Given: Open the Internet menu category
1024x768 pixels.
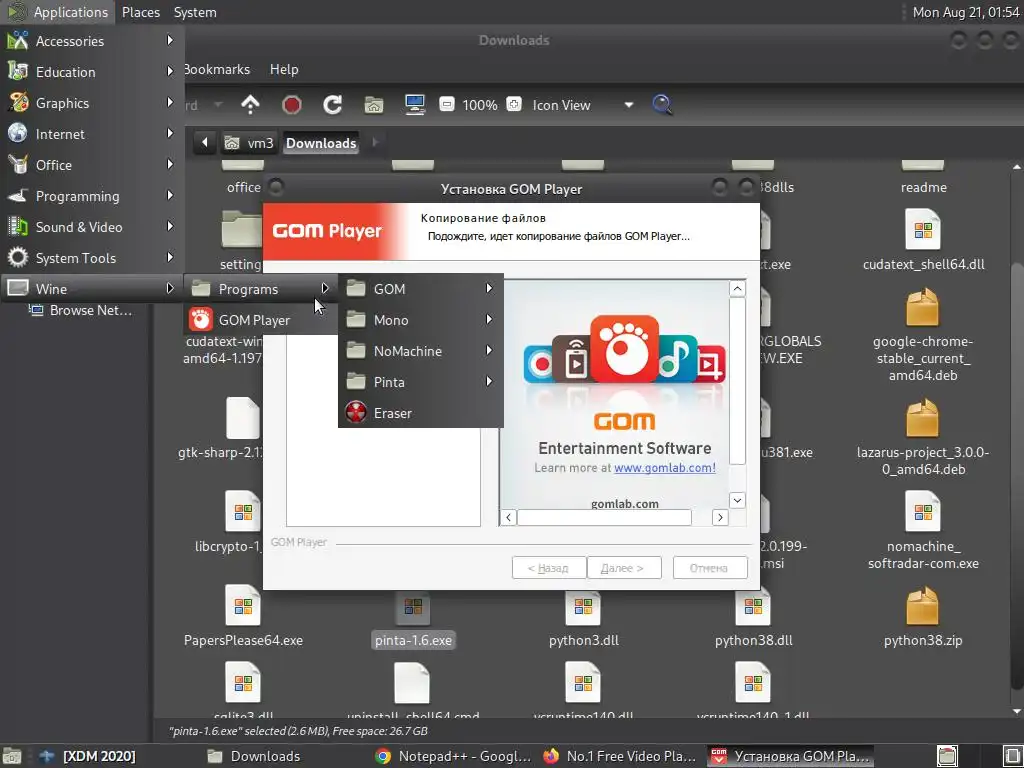Looking at the screenshot, I should pos(91,134).
